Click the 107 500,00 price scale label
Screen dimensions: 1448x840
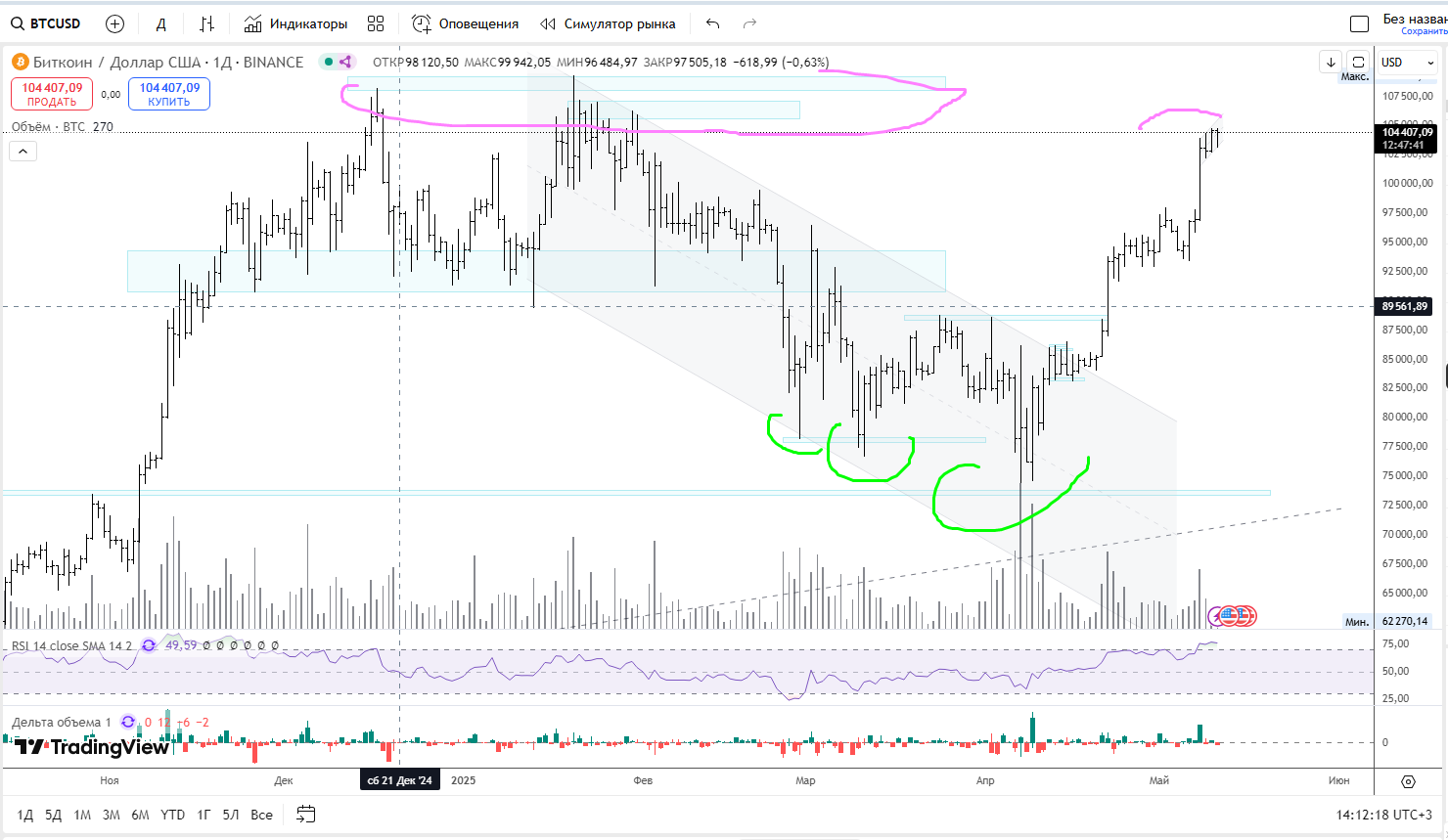coord(1408,96)
